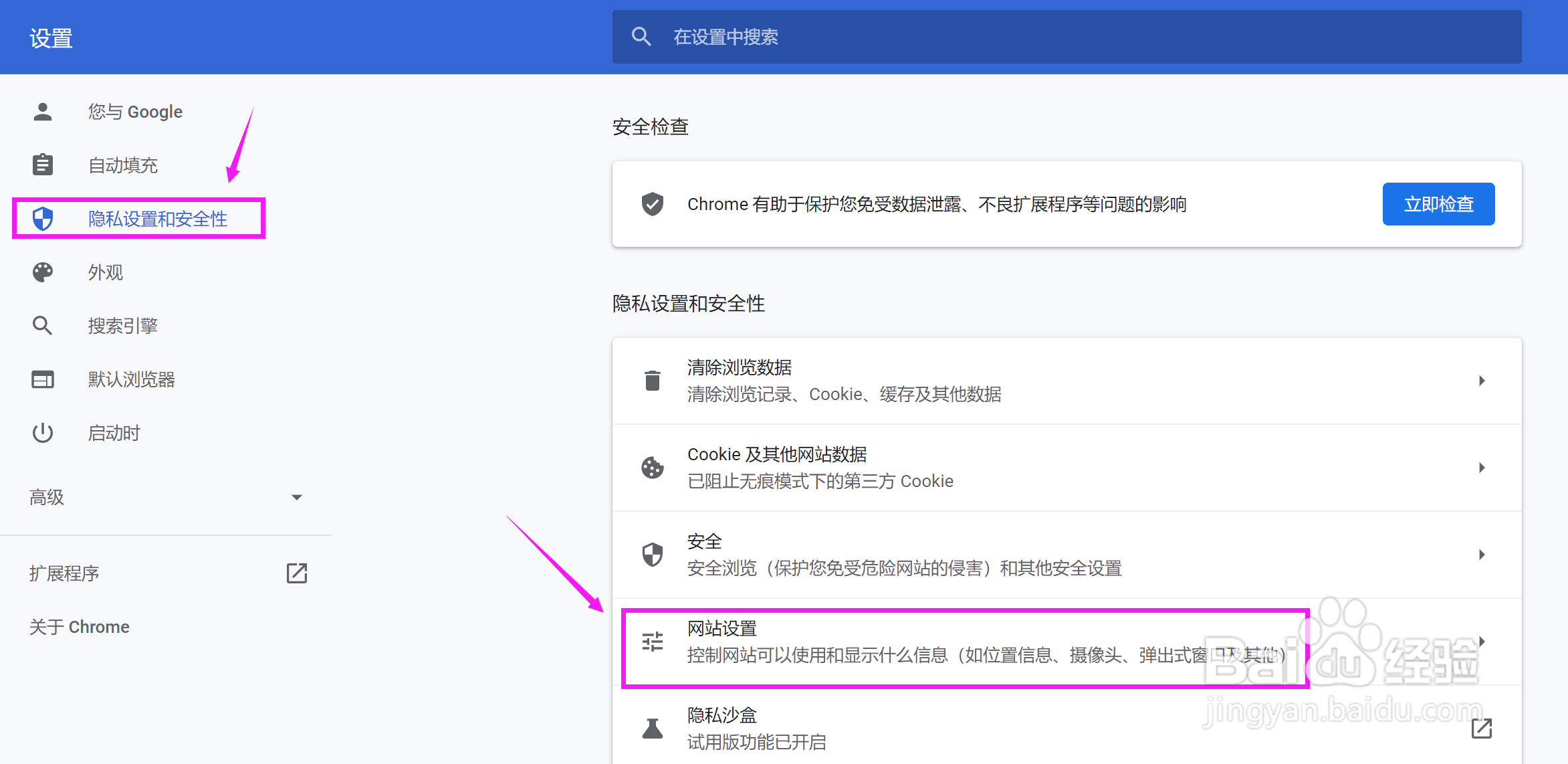The width and height of the screenshot is (1568, 764).
Task: Open Cookie 及其他网站数据 entry
Action: click(1067, 468)
